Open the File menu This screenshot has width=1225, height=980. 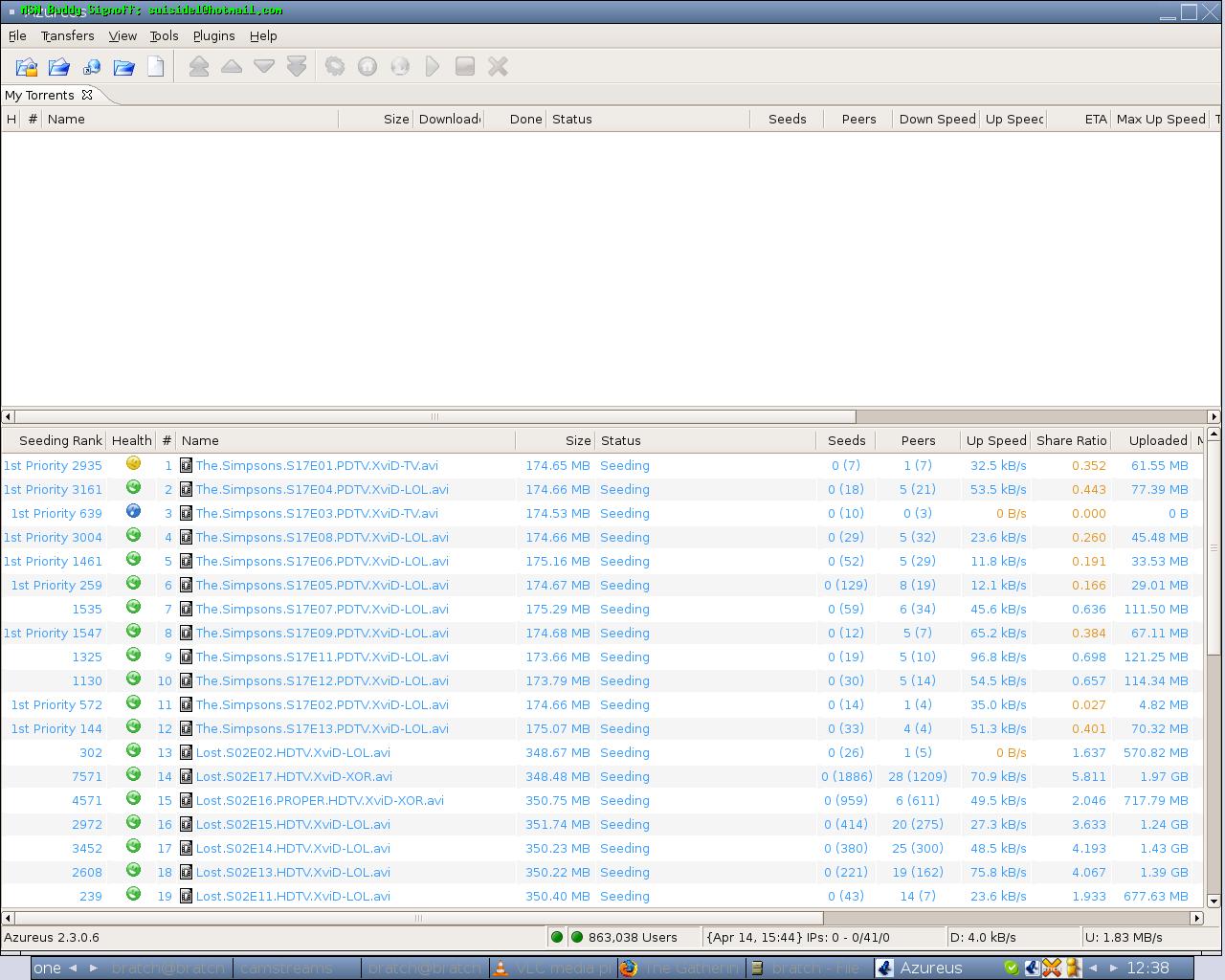click(17, 35)
